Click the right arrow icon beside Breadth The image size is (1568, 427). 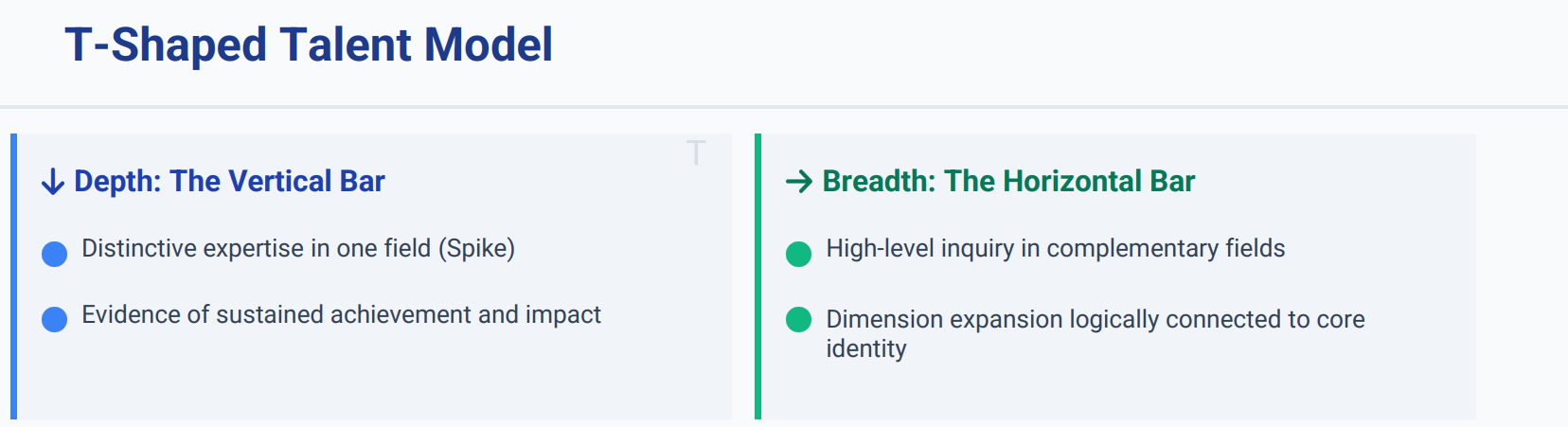pyautogui.click(x=799, y=182)
